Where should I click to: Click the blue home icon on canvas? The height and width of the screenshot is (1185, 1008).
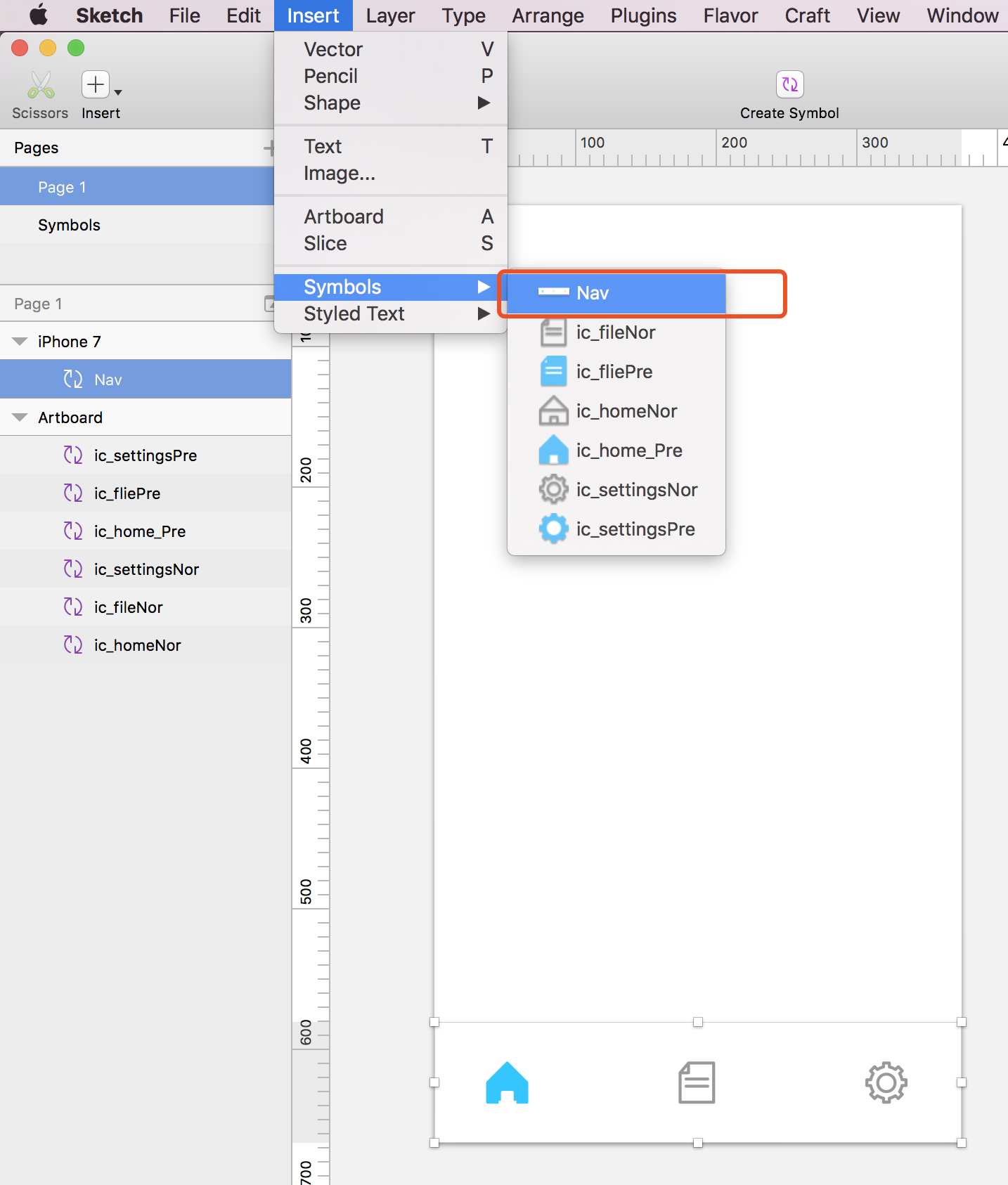pyautogui.click(x=507, y=1083)
